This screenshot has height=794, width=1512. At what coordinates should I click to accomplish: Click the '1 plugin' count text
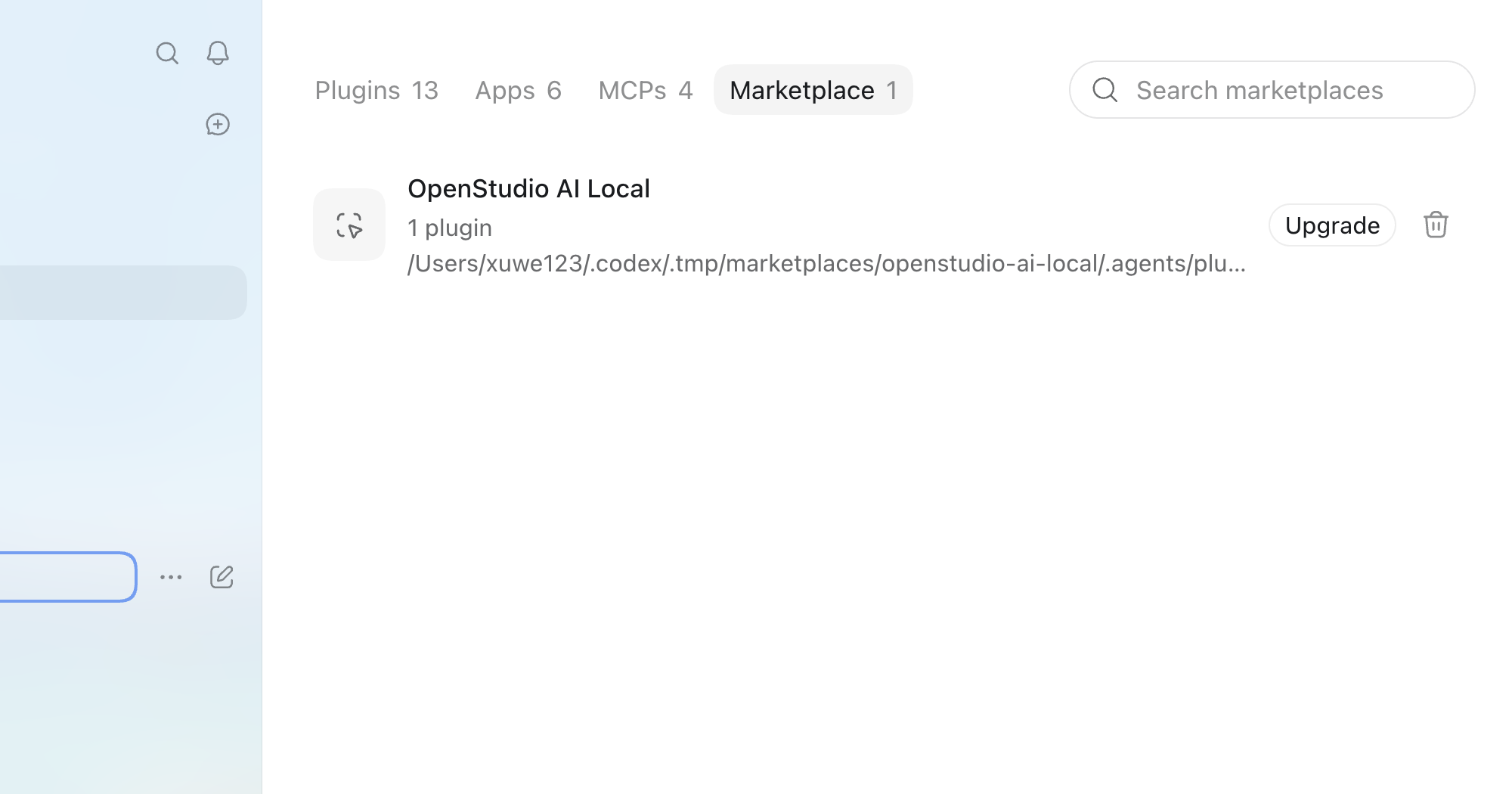click(450, 228)
